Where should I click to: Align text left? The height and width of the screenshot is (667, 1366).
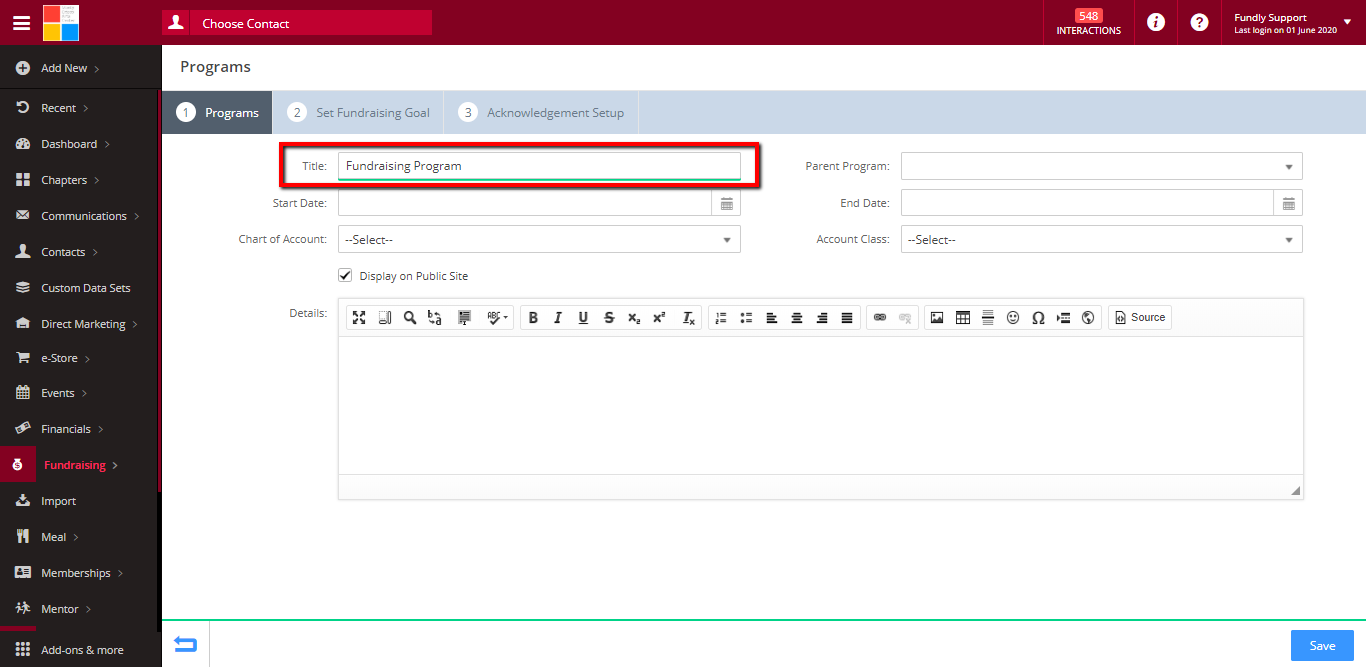click(772, 317)
